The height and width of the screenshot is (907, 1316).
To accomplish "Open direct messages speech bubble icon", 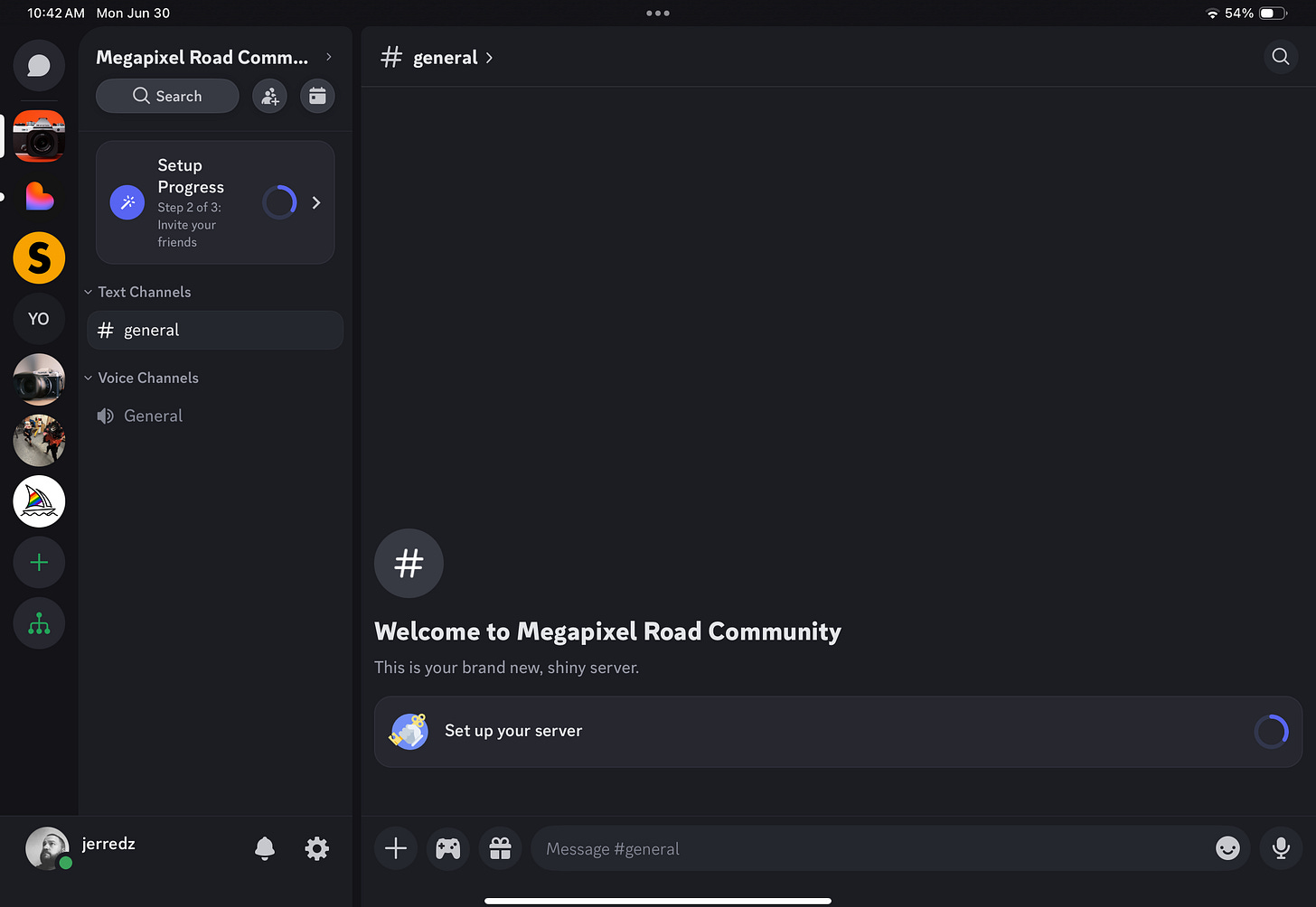I will click(x=39, y=66).
